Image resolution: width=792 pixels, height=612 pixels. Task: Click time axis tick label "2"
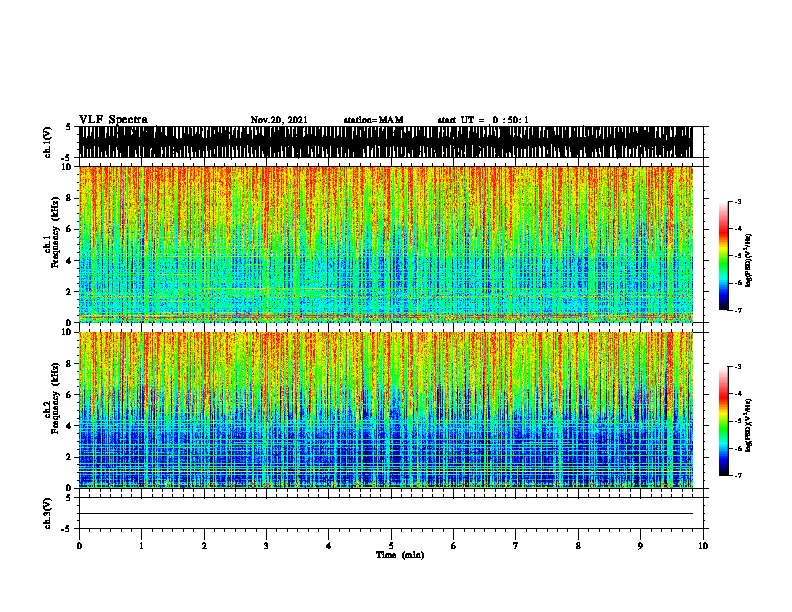[204, 546]
